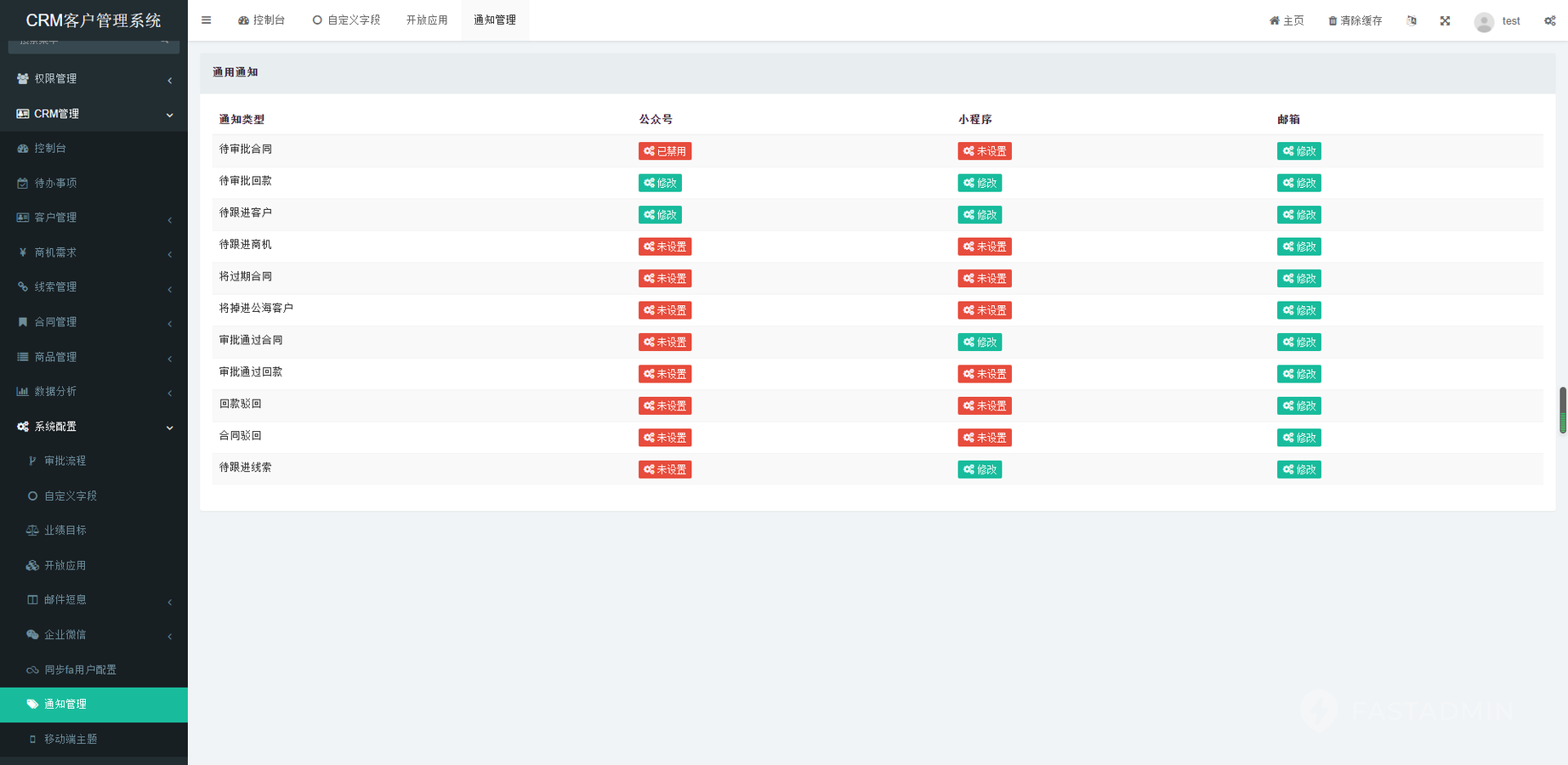Image resolution: width=1568 pixels, height=765 pixels.
Task: Collapse the 系统配置 section
Action: click(94, 426)
